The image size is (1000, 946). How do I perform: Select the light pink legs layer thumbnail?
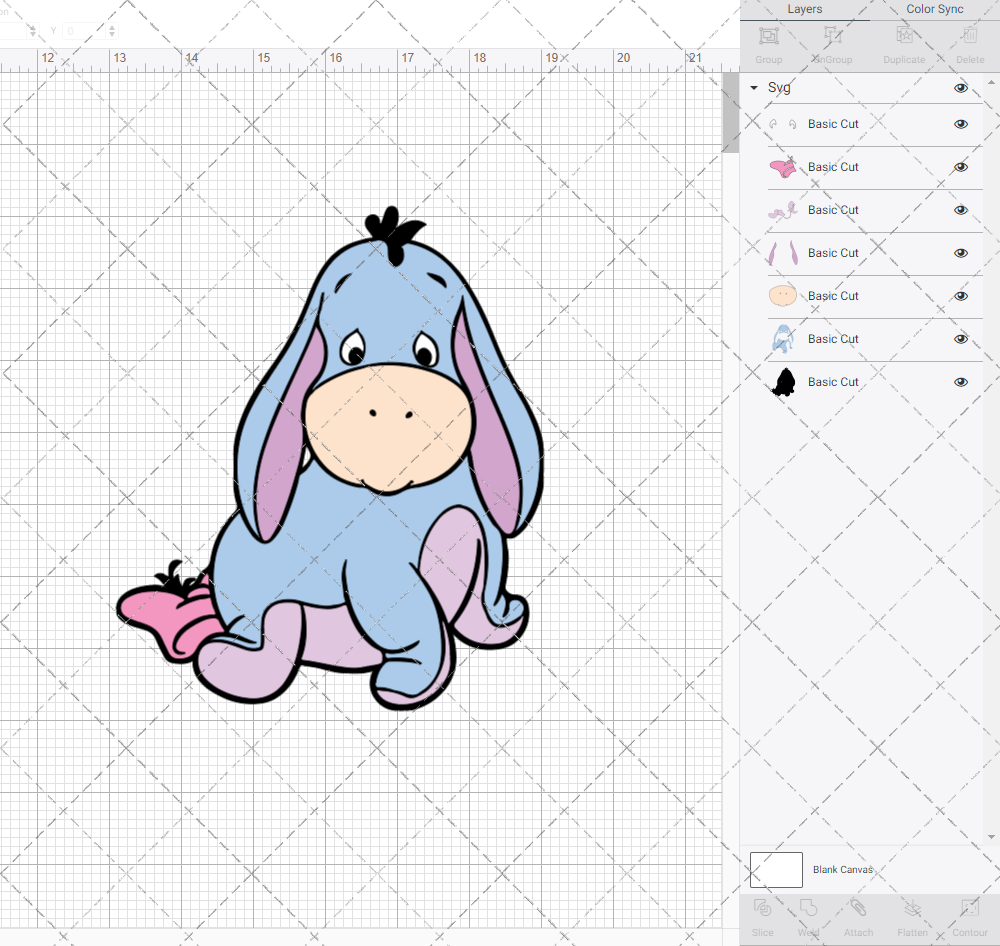point(783,211)
